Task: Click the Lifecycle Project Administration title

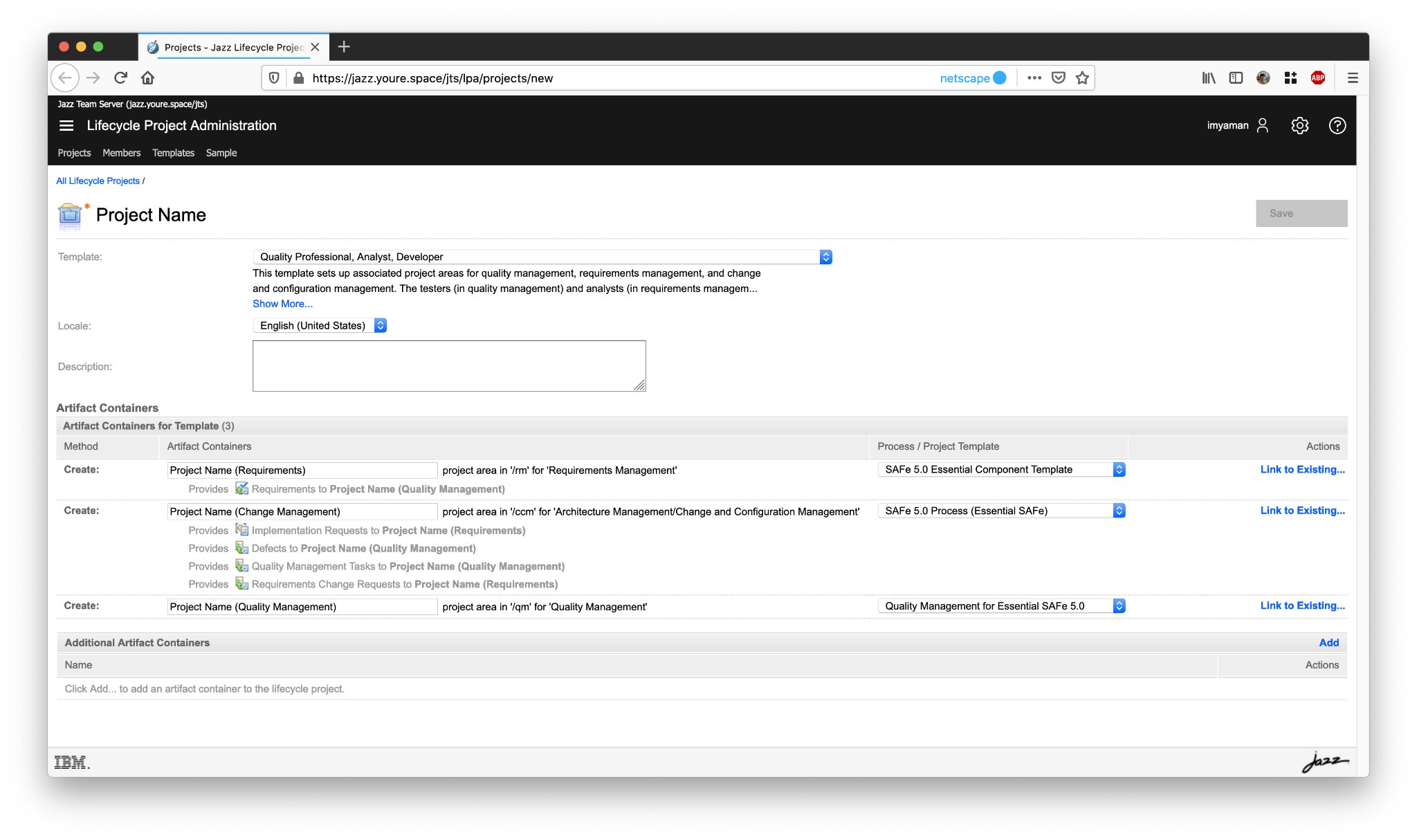Action: [x=181, y=125]
